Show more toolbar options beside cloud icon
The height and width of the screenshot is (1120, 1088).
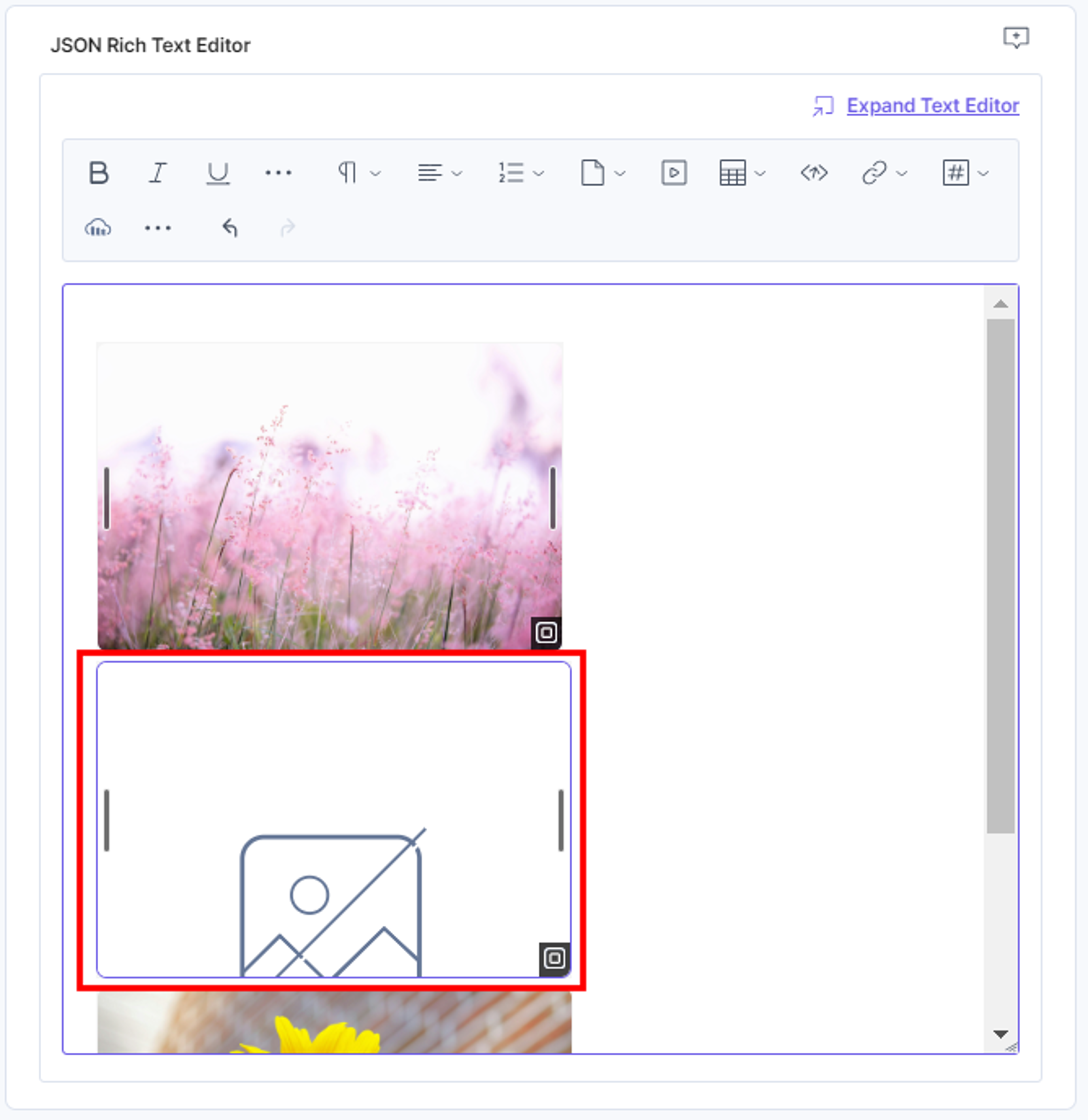(158, 228)
